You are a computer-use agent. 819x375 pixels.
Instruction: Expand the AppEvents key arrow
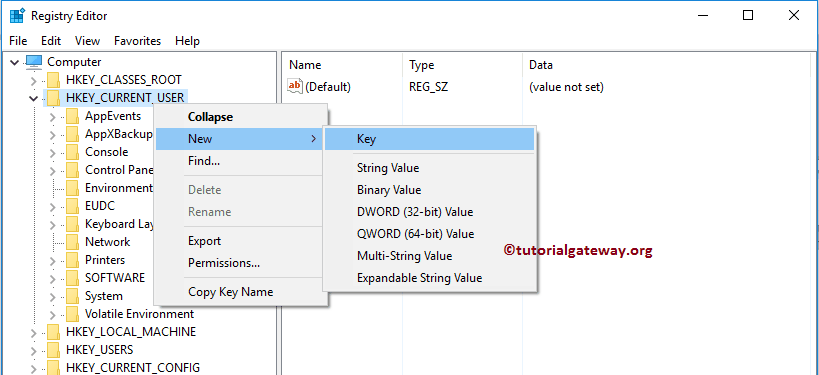(52, 116)
